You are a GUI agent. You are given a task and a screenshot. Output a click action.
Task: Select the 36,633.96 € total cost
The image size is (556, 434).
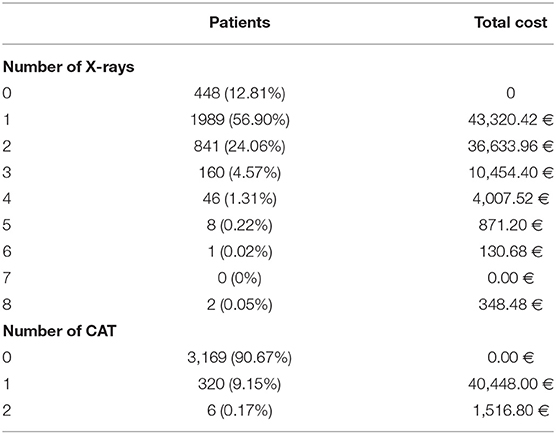point(511,146)
